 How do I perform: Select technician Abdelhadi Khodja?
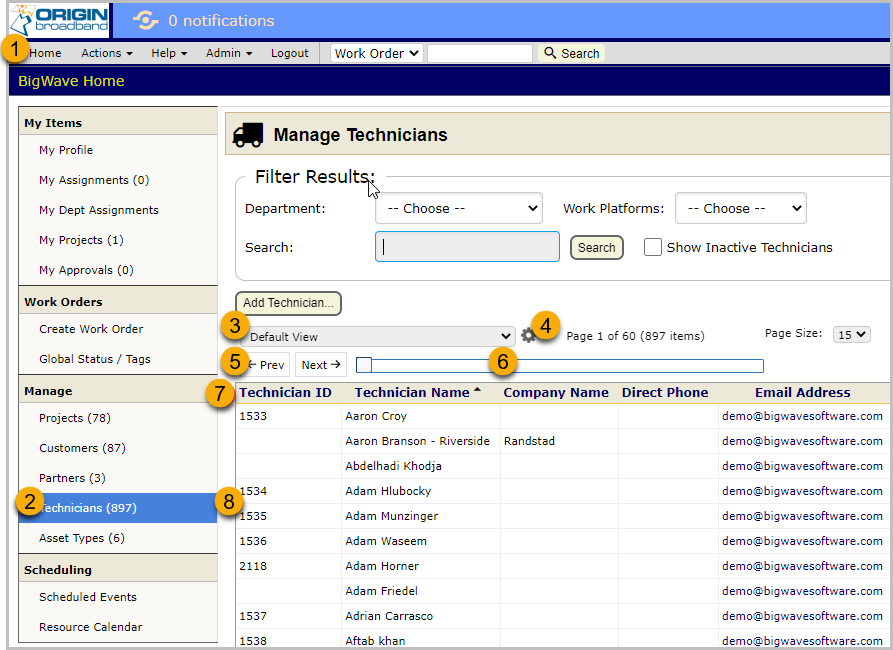click(393, 466)
